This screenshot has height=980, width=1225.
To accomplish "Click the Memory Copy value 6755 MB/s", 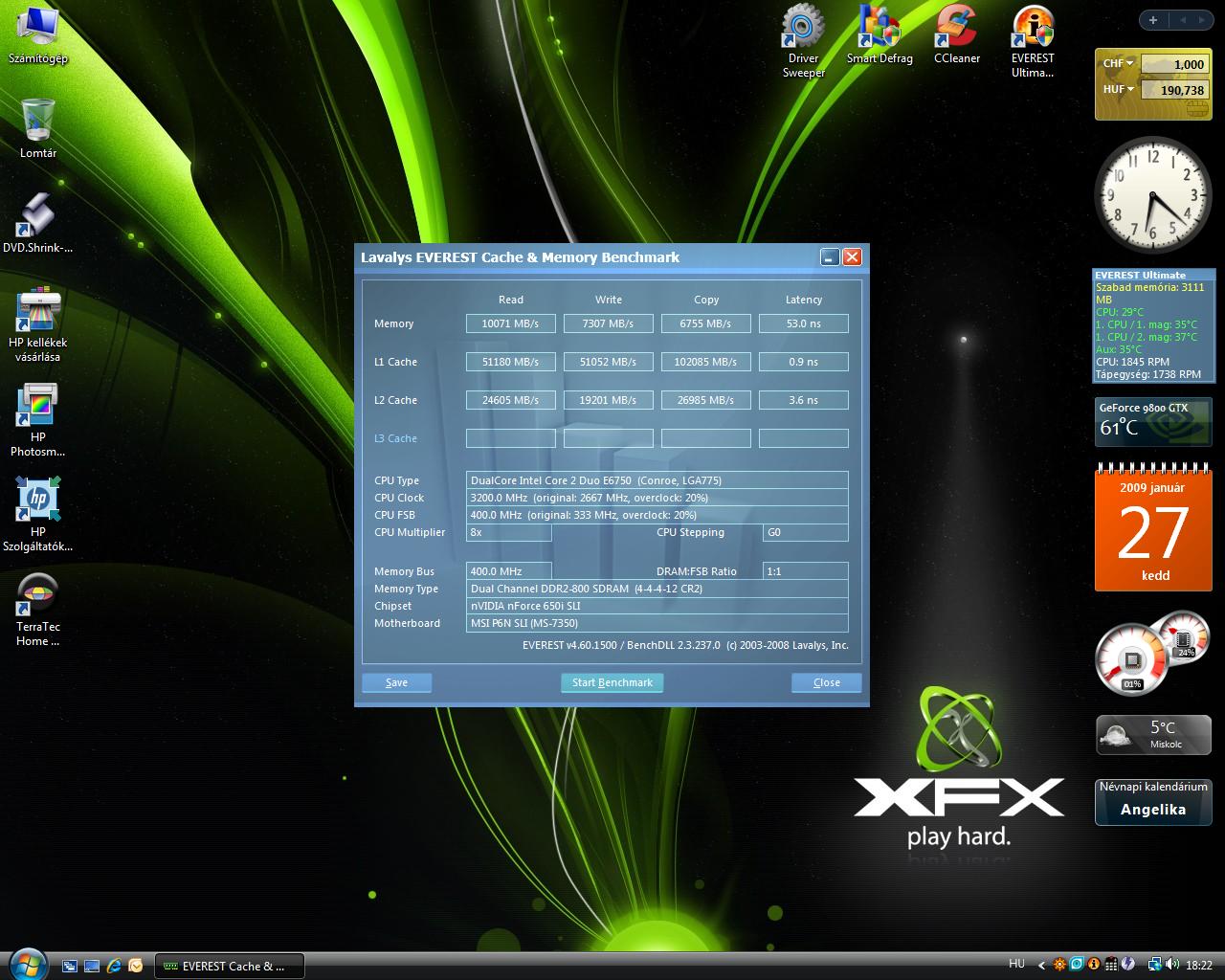I will 705,323.
